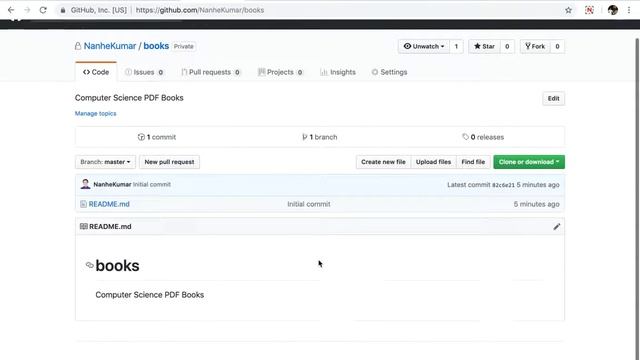This screenshot has width=640, height=360.
Task: Open the Branch: master dropdown
Action: click(105, 162)
